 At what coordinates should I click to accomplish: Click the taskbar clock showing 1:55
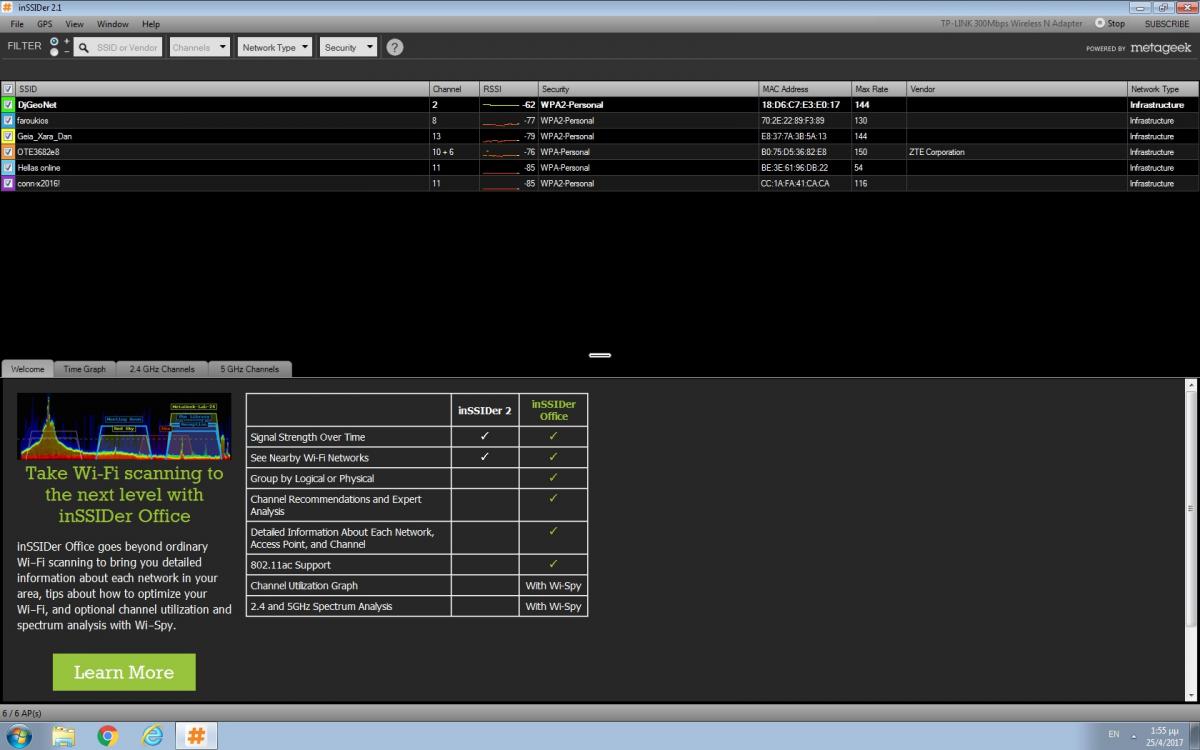click(x=1166, y=735)
